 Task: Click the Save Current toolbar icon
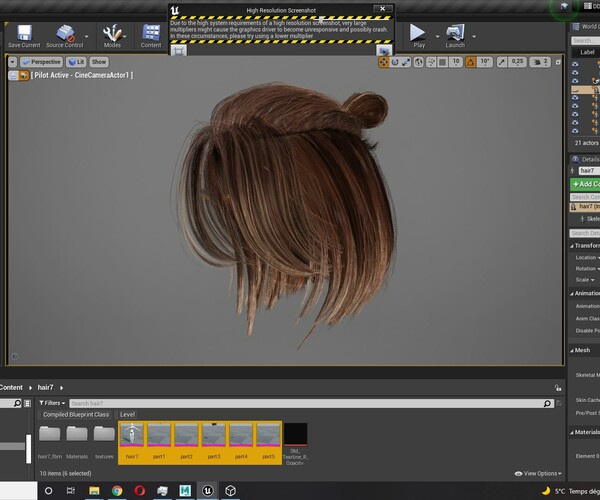pos(24,36)
